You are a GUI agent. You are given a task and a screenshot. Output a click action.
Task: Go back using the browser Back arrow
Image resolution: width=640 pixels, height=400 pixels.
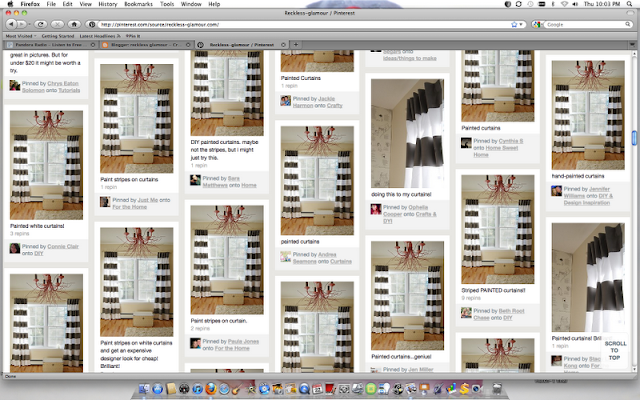[11, 24]
